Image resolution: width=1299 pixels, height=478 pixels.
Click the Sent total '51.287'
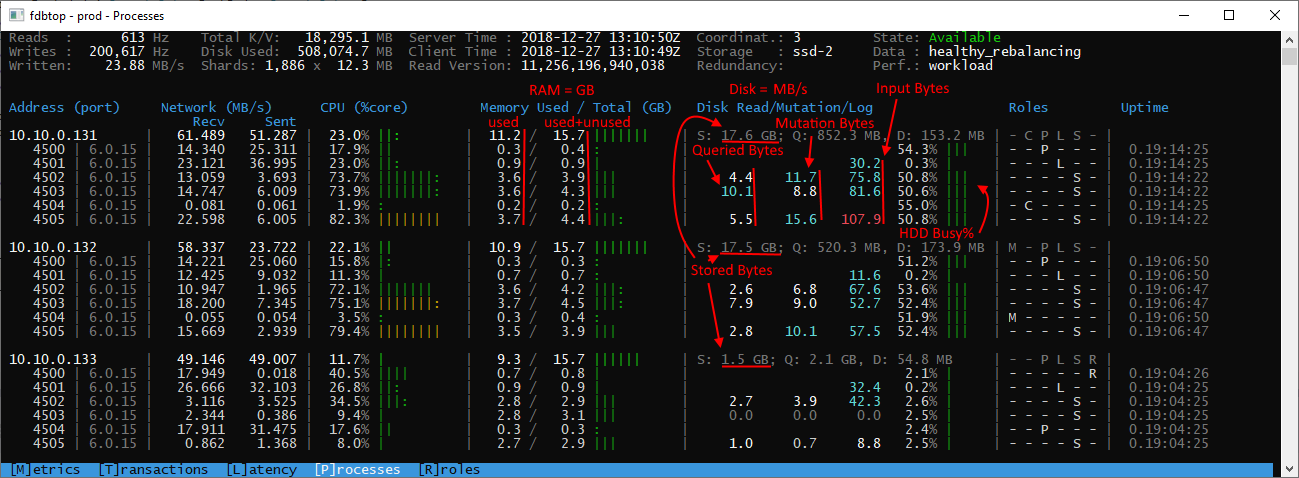[x=273, y=134]
